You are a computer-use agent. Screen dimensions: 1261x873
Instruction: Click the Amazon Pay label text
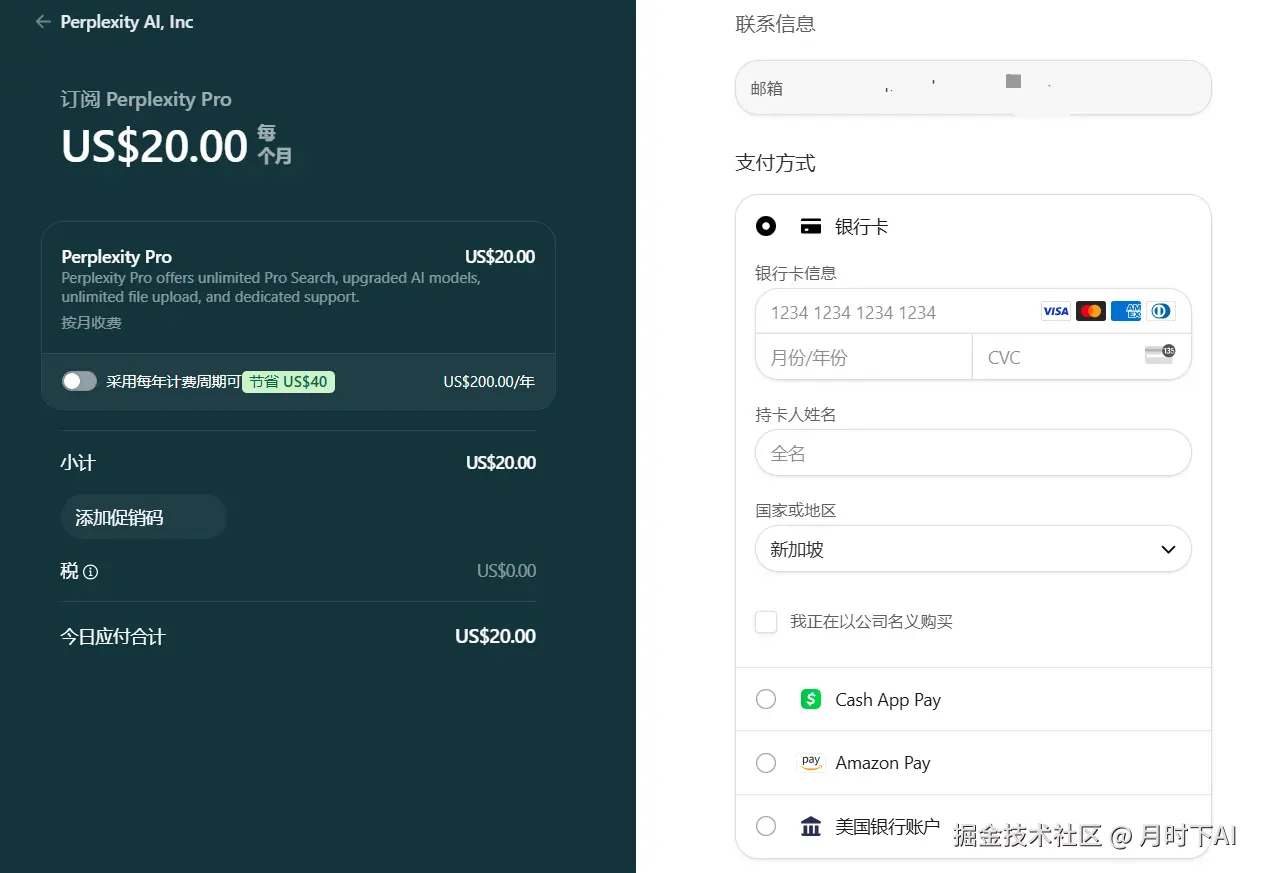pos(883,763)
